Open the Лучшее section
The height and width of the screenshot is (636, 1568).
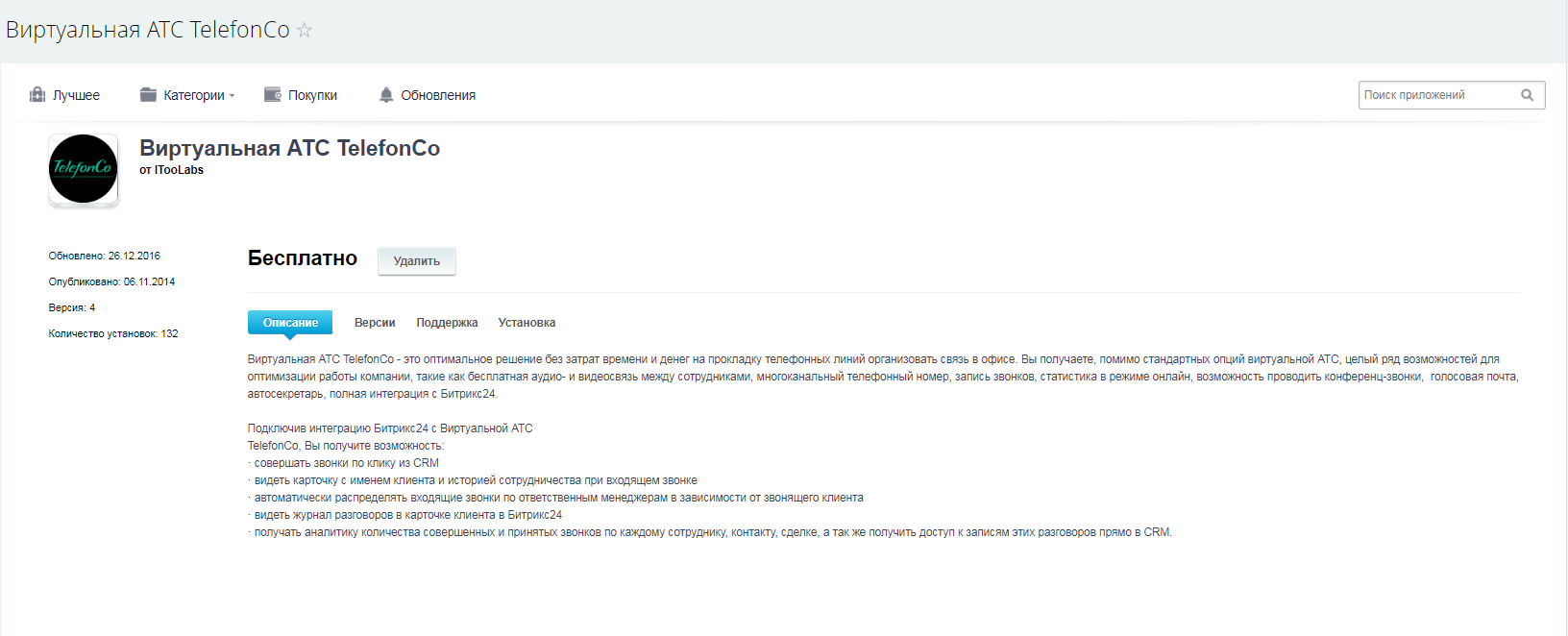(x=76, y=95)
